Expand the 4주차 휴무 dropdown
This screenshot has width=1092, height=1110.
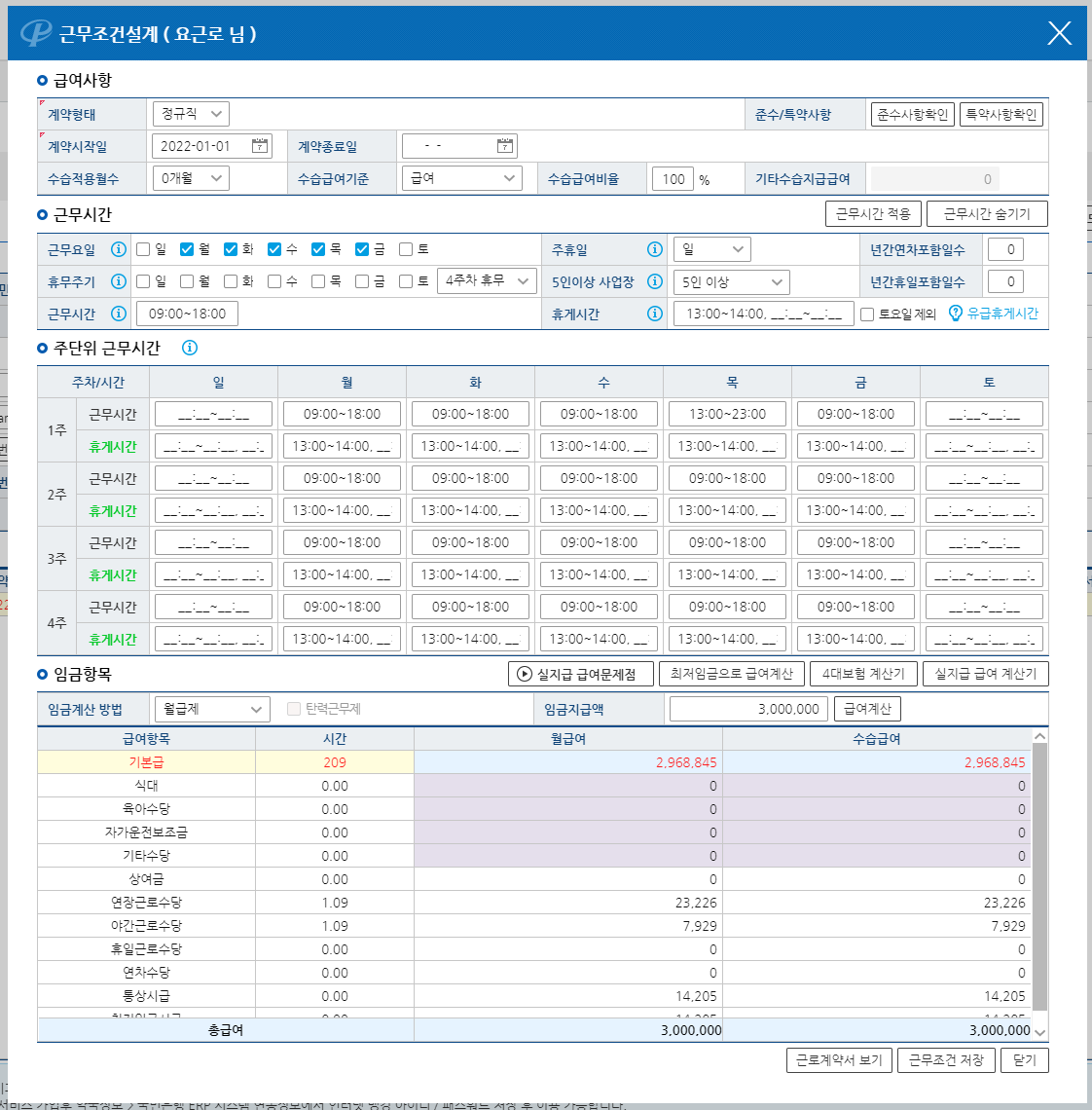click(x=487, y=281)
